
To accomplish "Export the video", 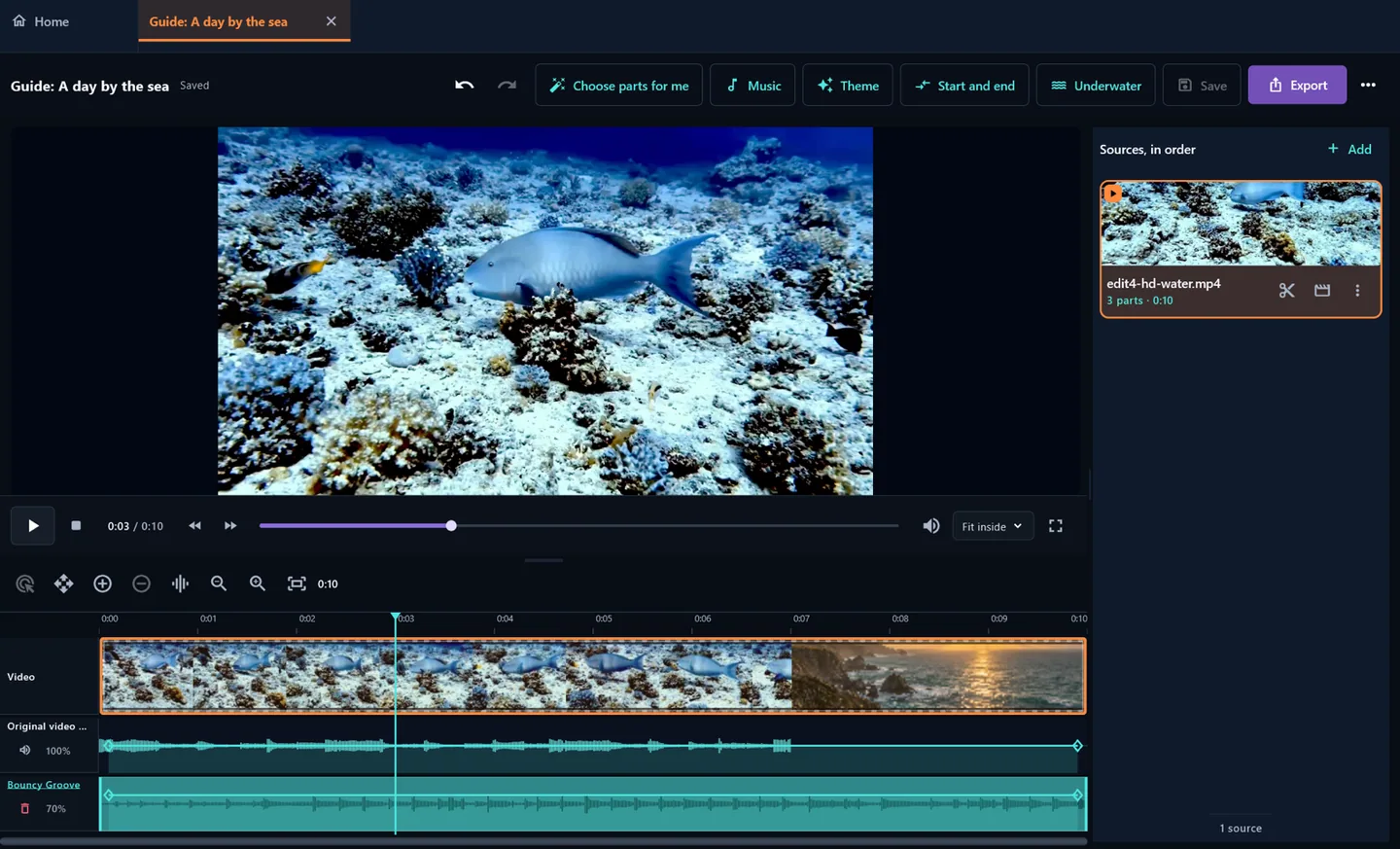I will (1297, 86).
